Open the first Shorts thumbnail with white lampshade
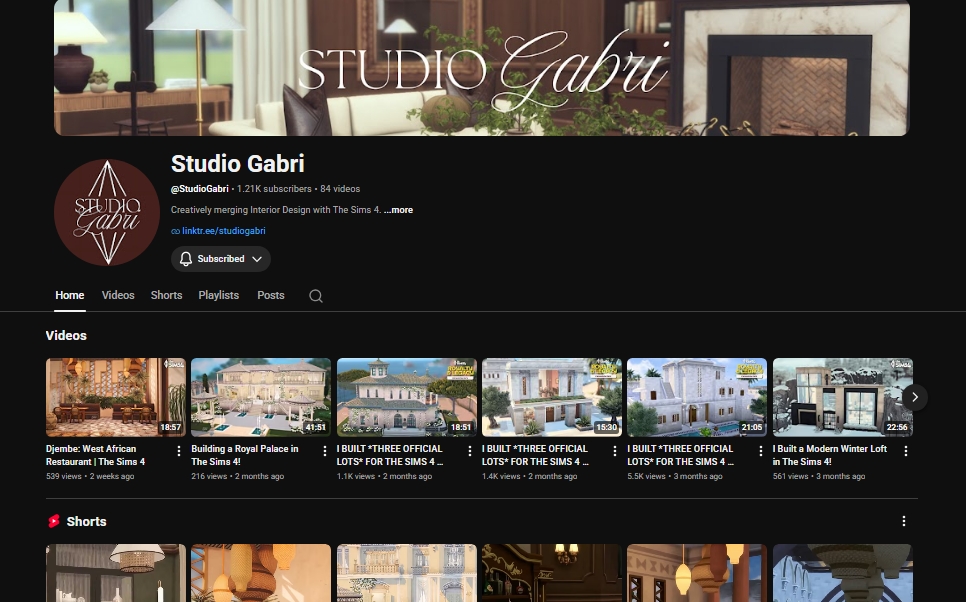This screenshot has height=602, width=966. point(116,573)
